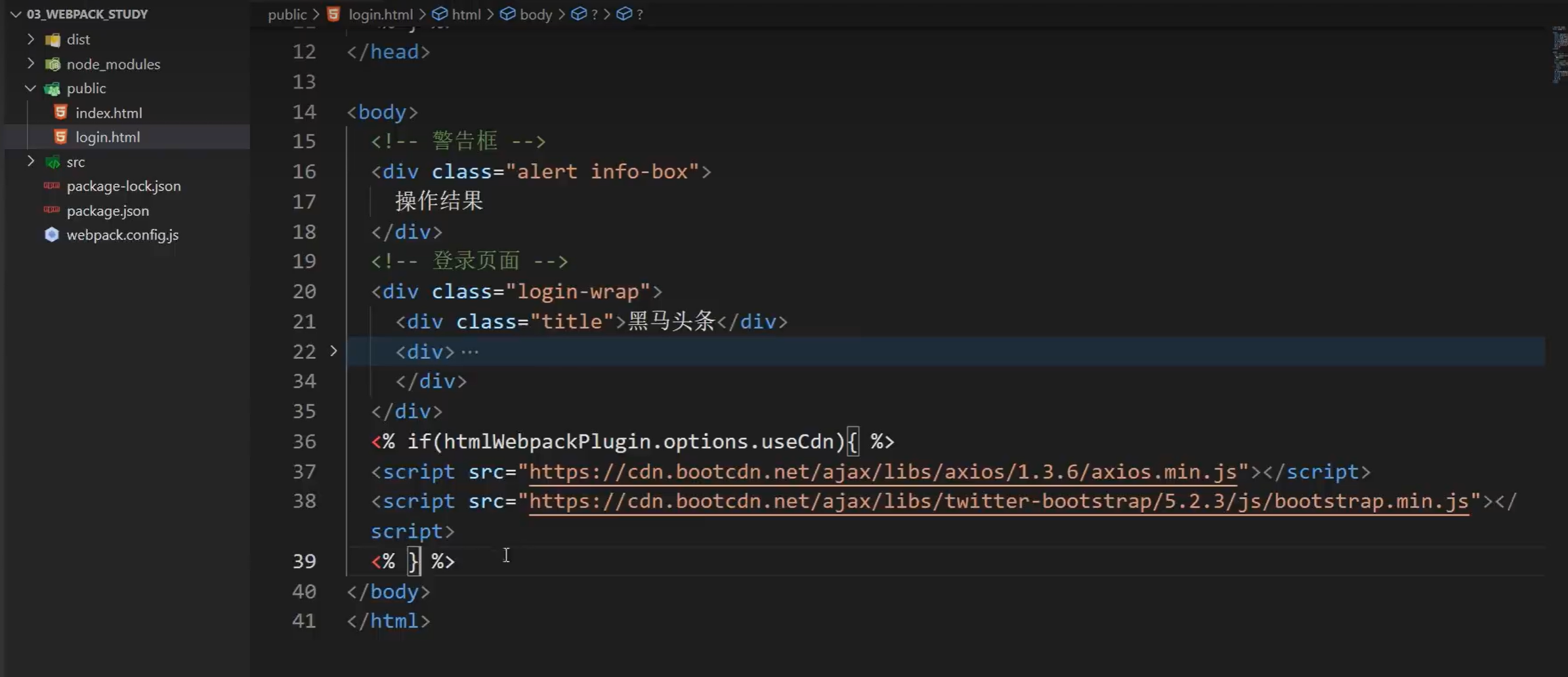Click the node_modules folder icon

[x=53, y=64]
